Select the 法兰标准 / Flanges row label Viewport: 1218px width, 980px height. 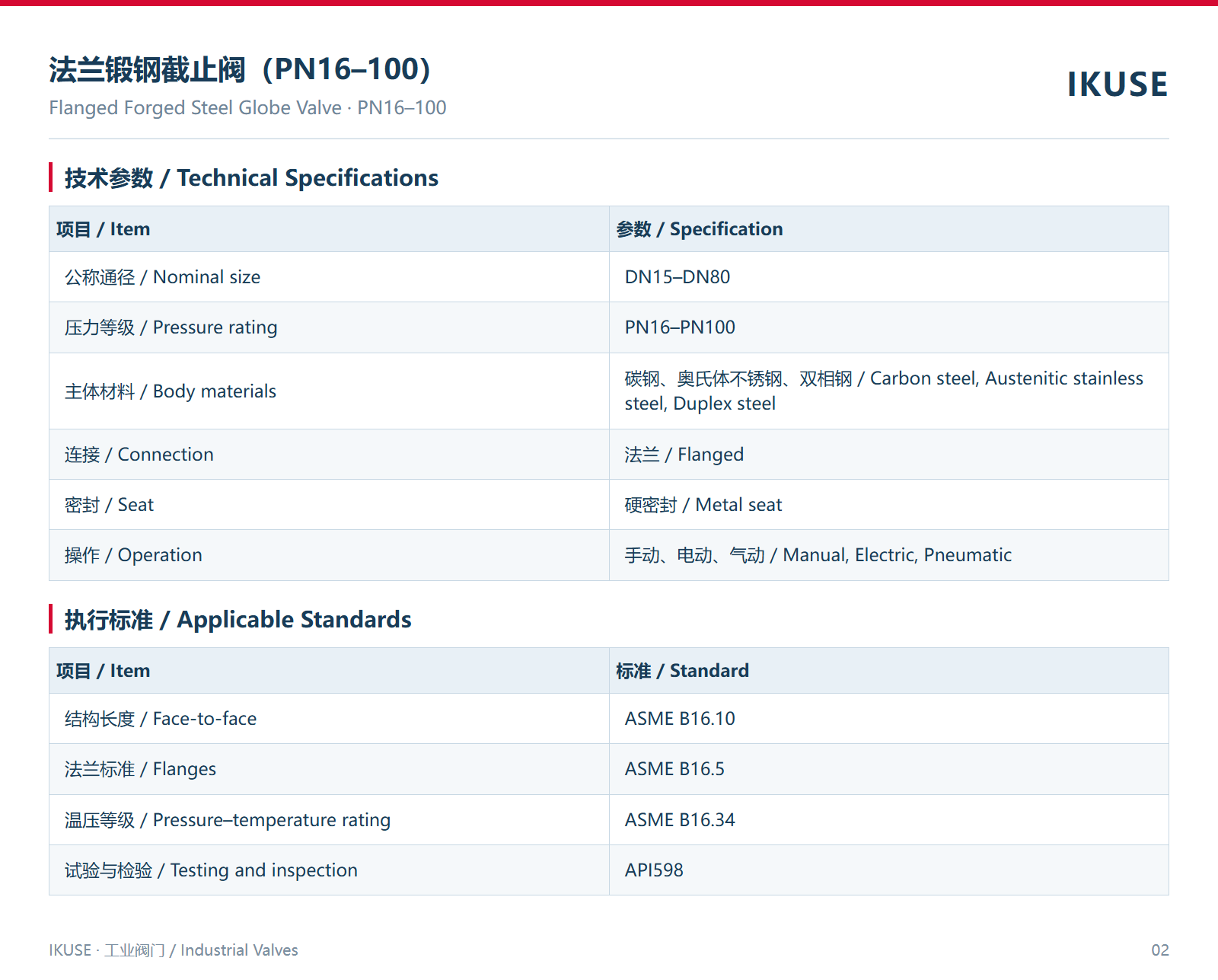(140, 769)
